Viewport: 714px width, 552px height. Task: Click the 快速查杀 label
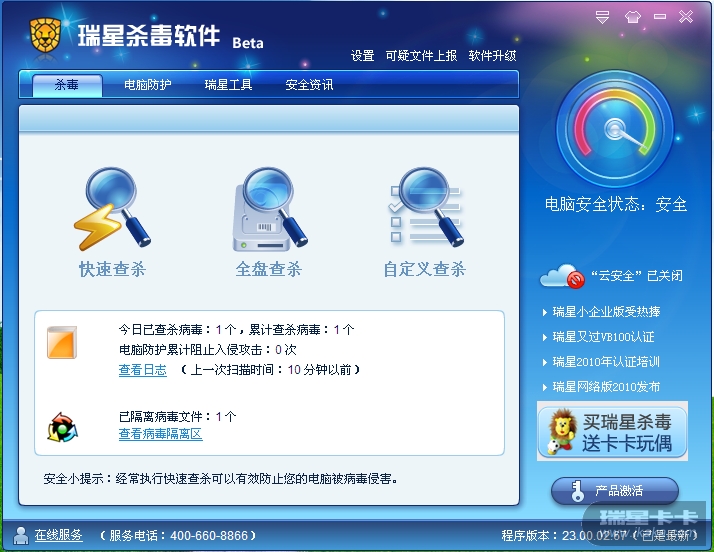[112, 269]
